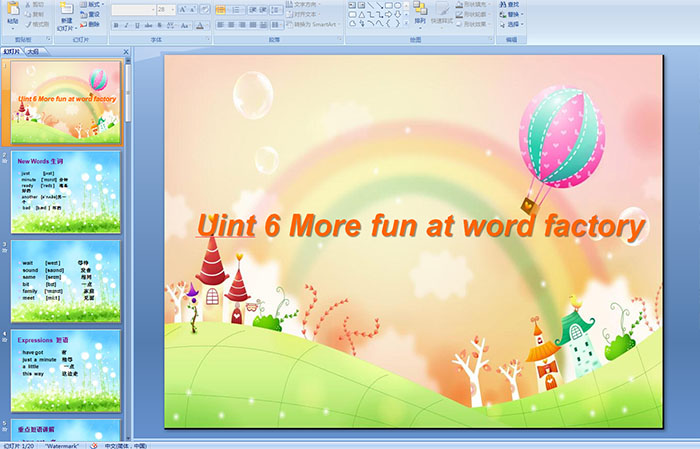
Task: Launch the Paragraph dialog box
Action: tap(340, 39)
